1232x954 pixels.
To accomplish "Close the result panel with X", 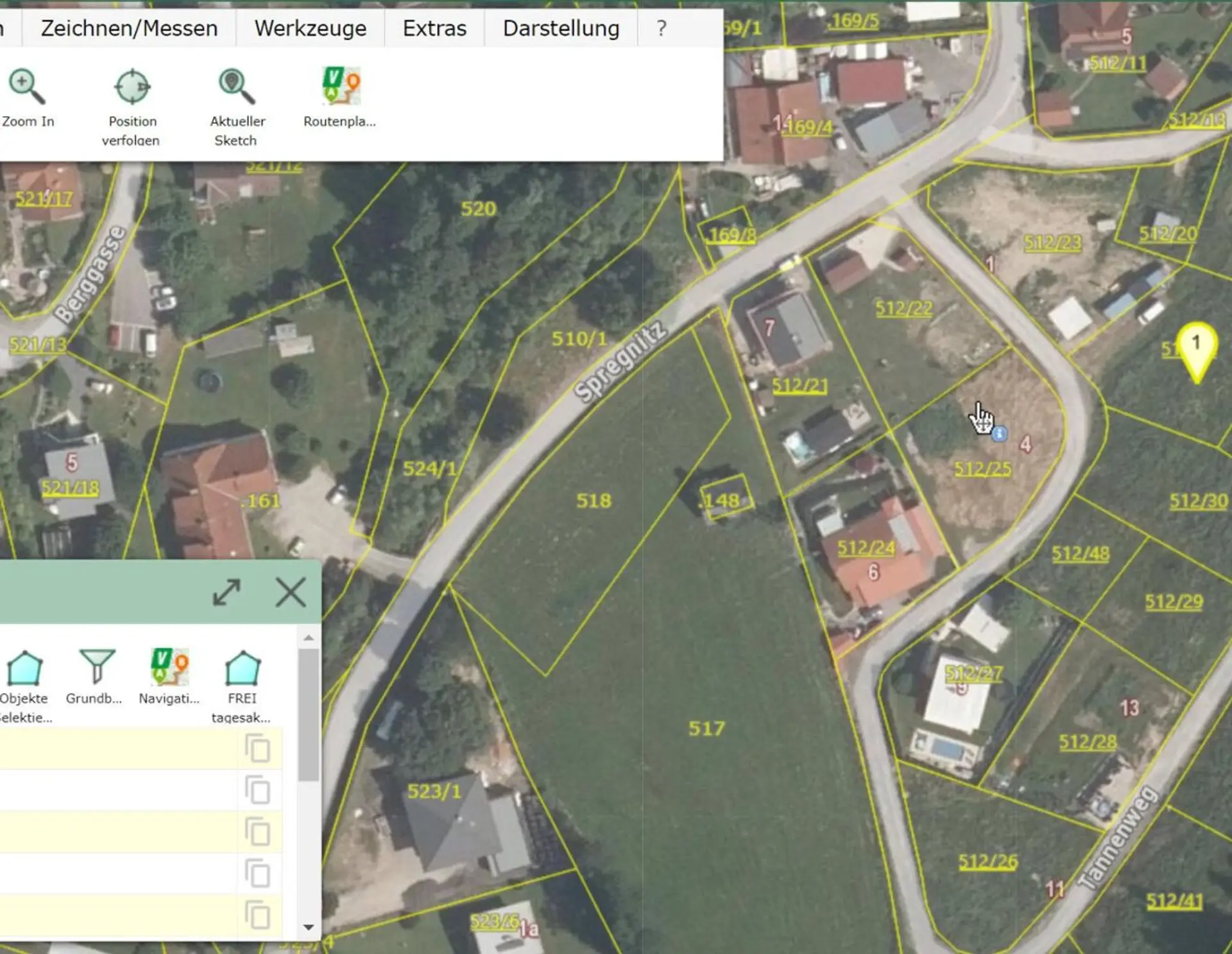I will [291, 592].
